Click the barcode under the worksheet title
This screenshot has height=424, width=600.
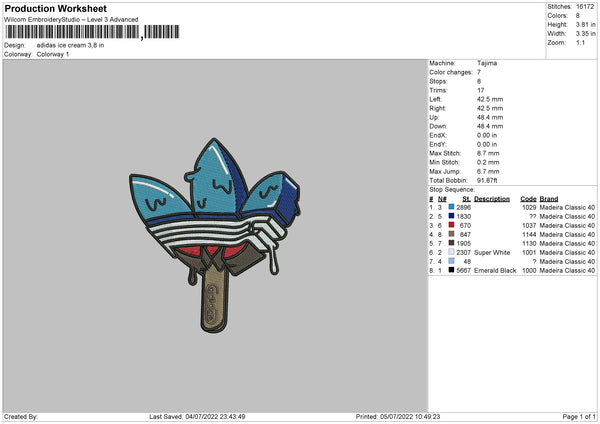click(92, 32)
